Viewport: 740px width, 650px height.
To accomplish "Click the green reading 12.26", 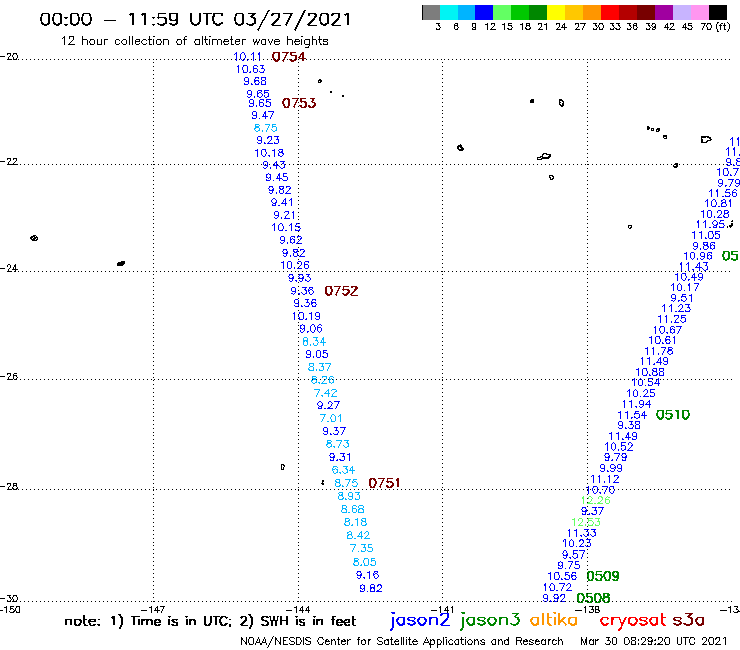I will tap(596, 500).
